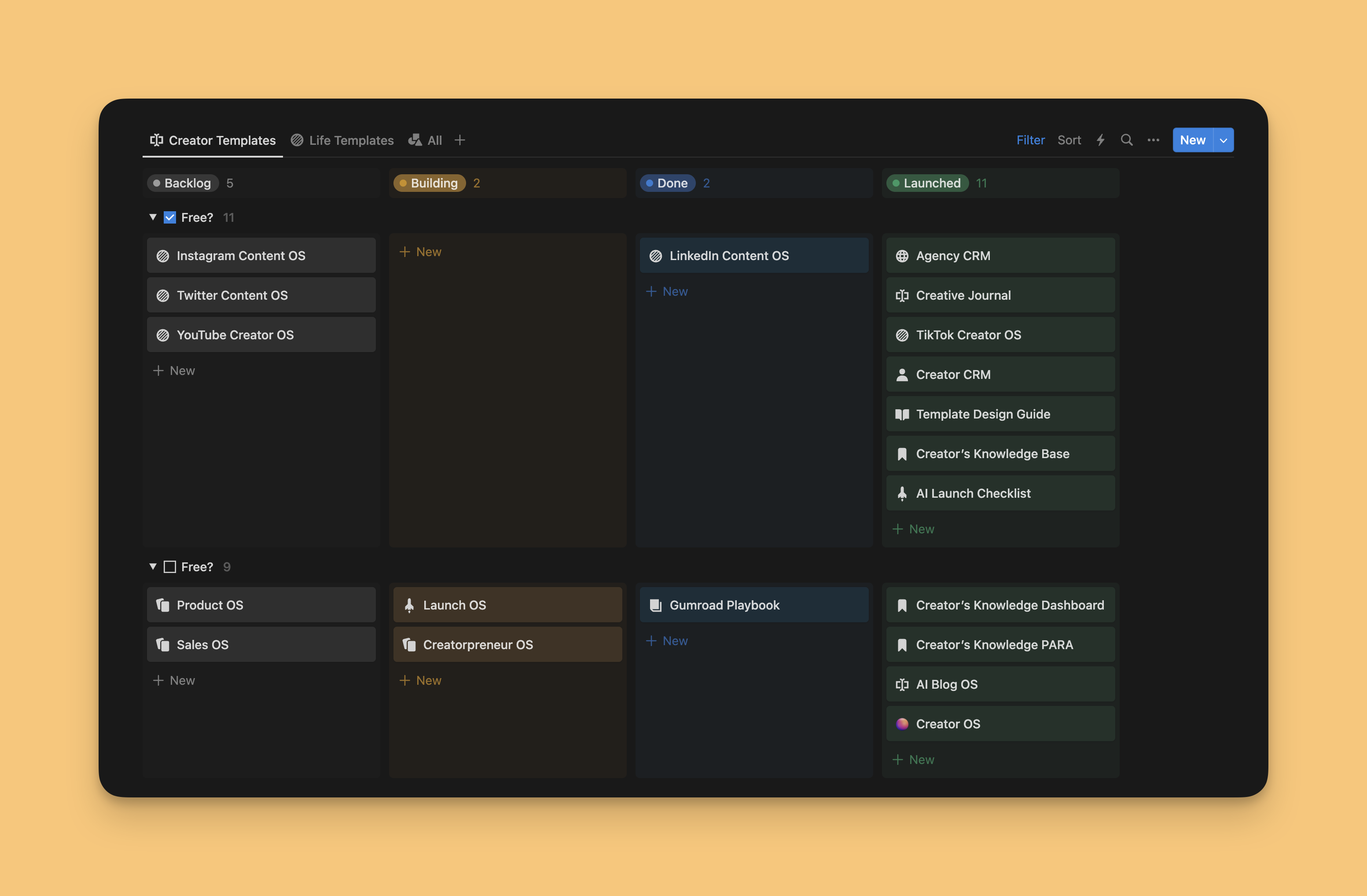Click the lightning bolt automations icon
The height and width of the screenshot is (896, 1367).
click(x=1101, y=140)
